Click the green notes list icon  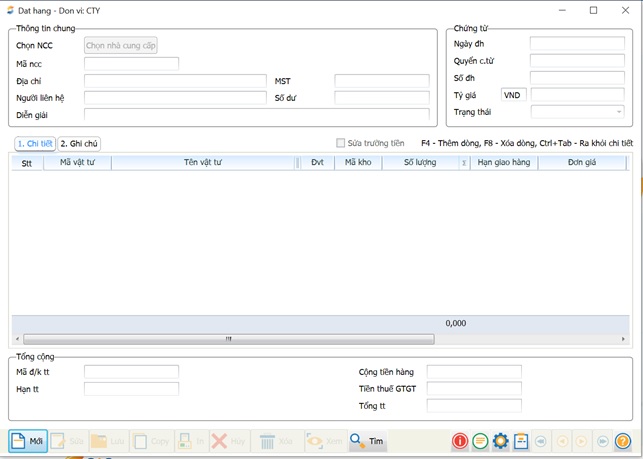click(x=480, y=441)
